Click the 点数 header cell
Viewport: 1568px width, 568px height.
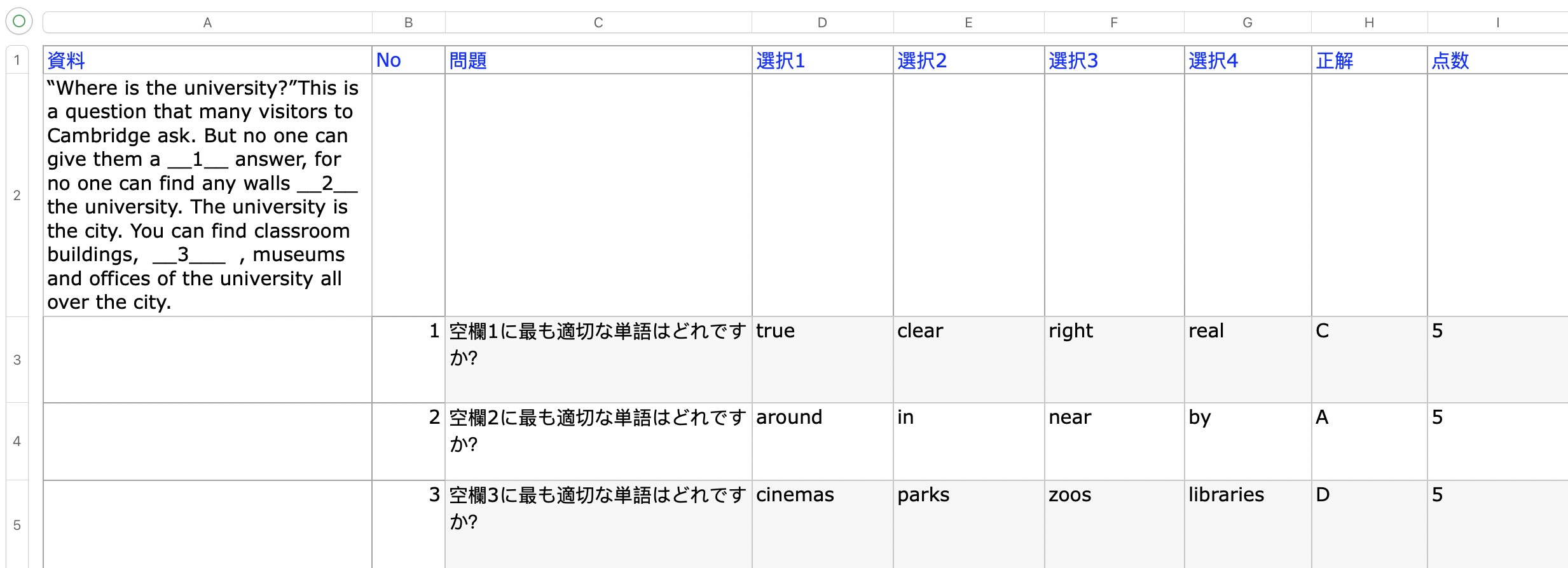(x=1497, y=60)
